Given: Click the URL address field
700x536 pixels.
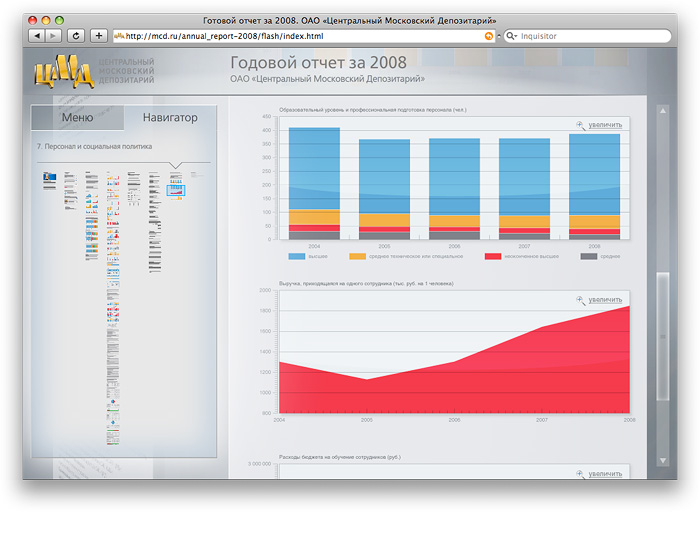Looking at the screenshot, I should click(x=300, y=36).
